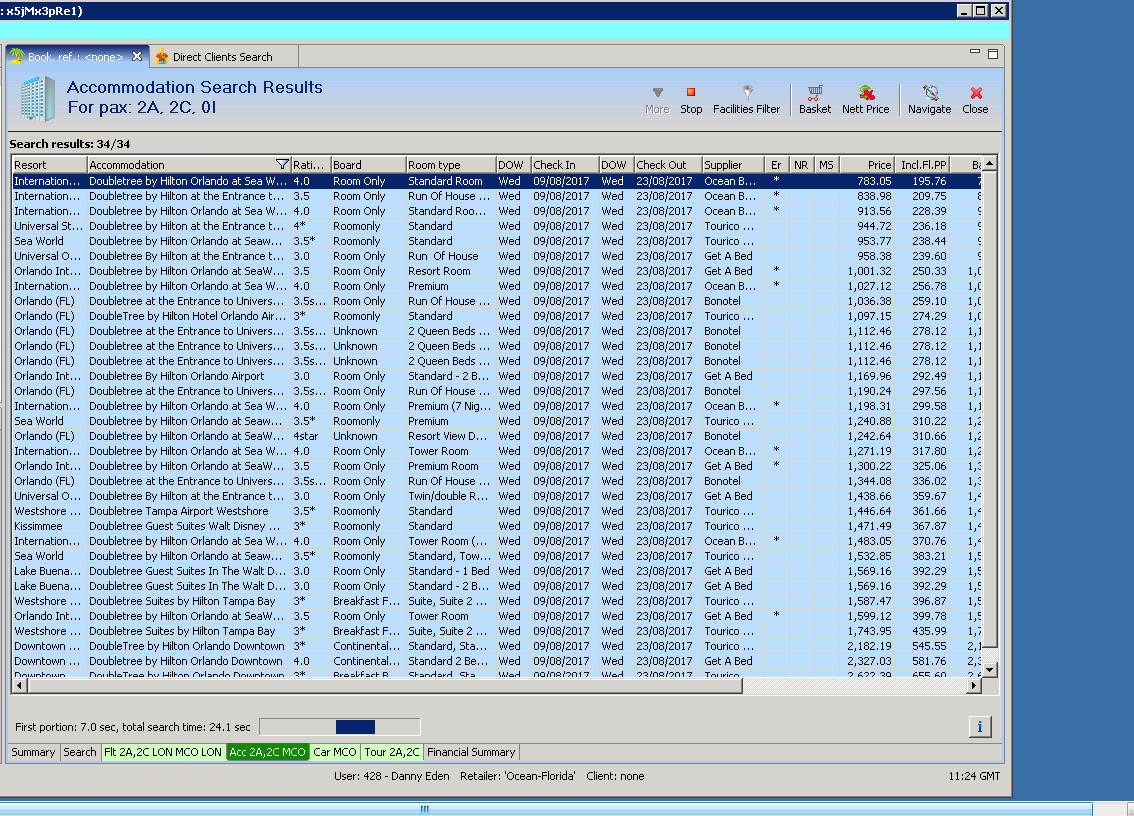
Task: Show the Nett Price
Action: tap(865, 100)
